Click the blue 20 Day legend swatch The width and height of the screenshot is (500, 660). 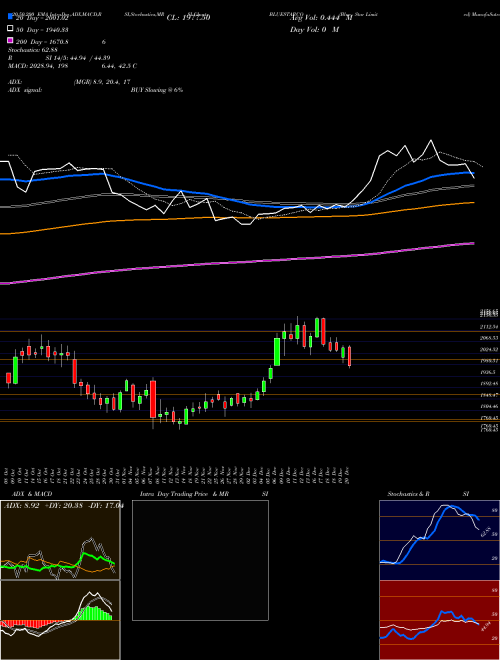(10, 18)
